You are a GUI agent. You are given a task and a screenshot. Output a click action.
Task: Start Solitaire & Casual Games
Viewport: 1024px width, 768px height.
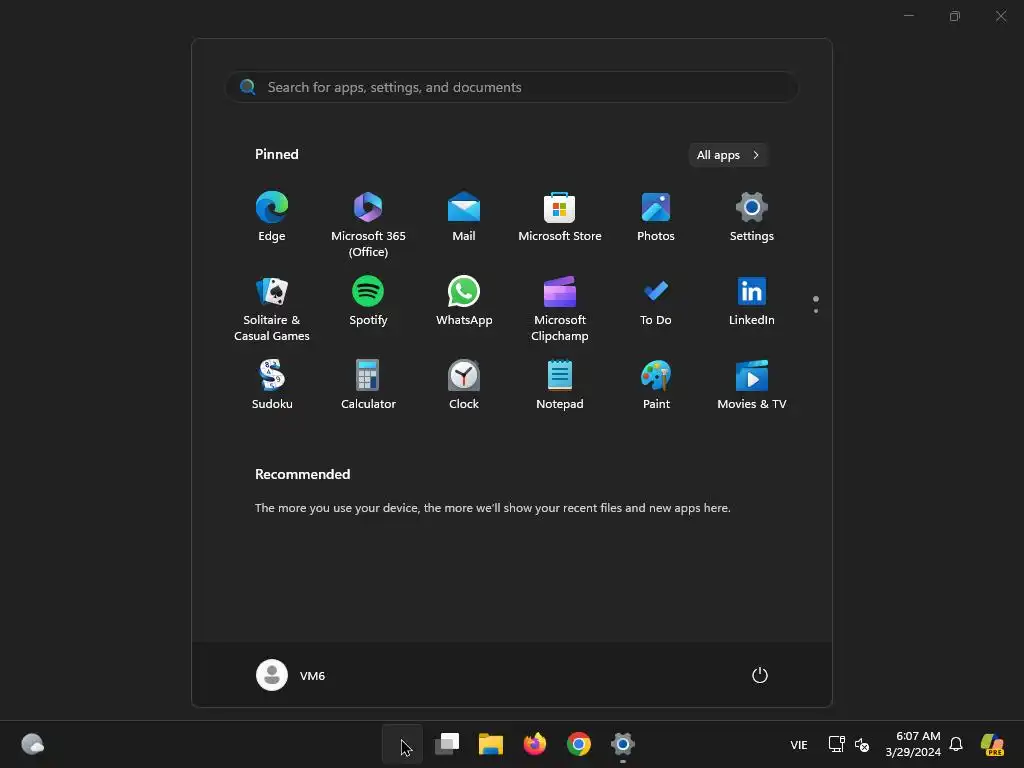click(272, 308)
